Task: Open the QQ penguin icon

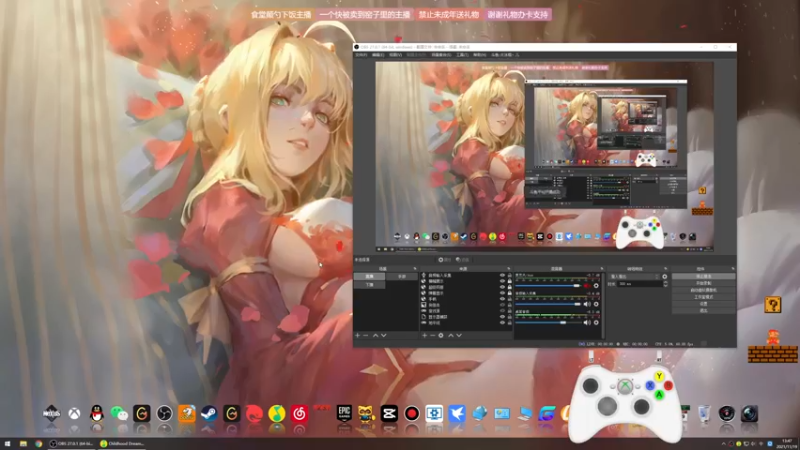Action: click(96, 413)
